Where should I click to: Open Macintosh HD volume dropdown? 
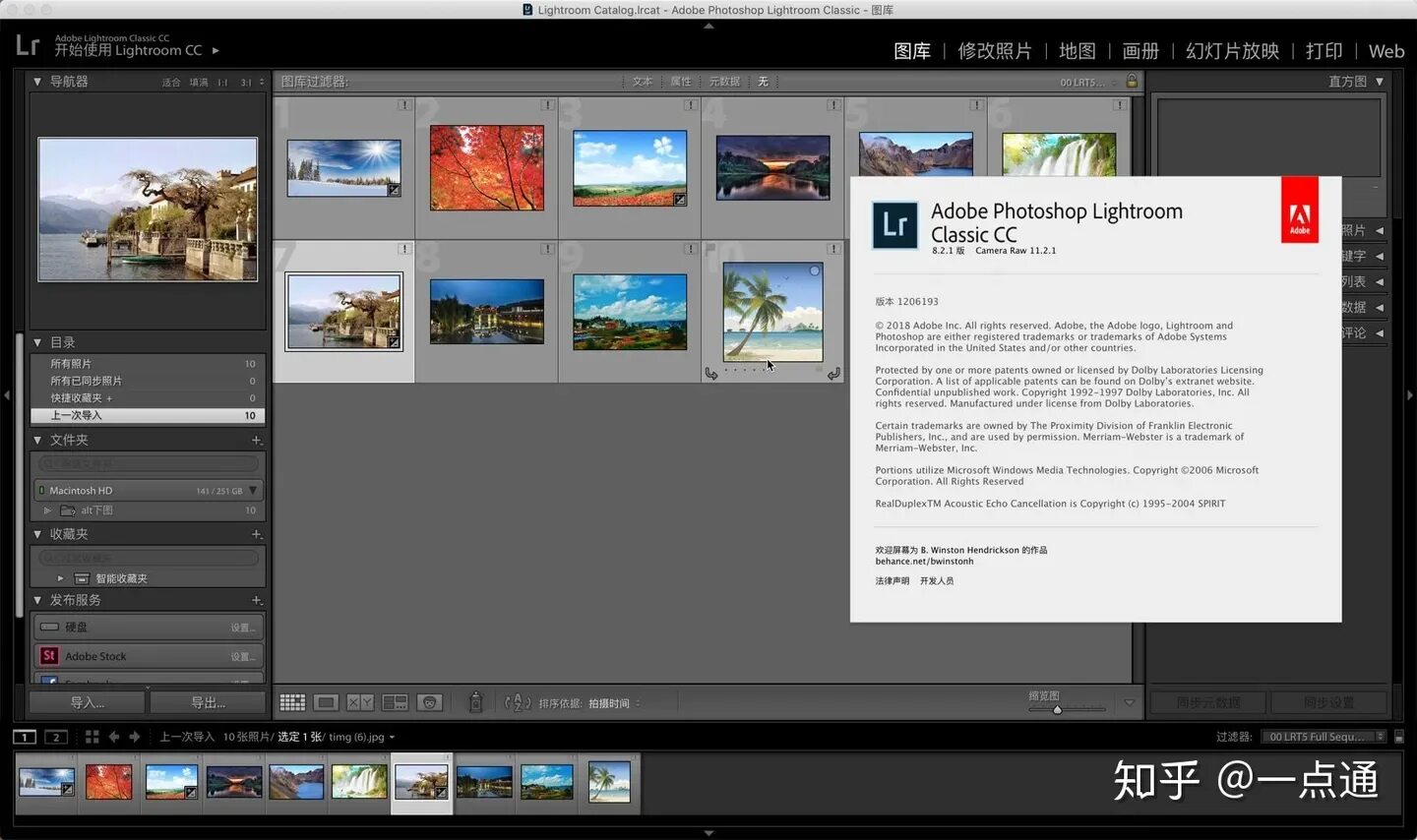click(253, 490)
